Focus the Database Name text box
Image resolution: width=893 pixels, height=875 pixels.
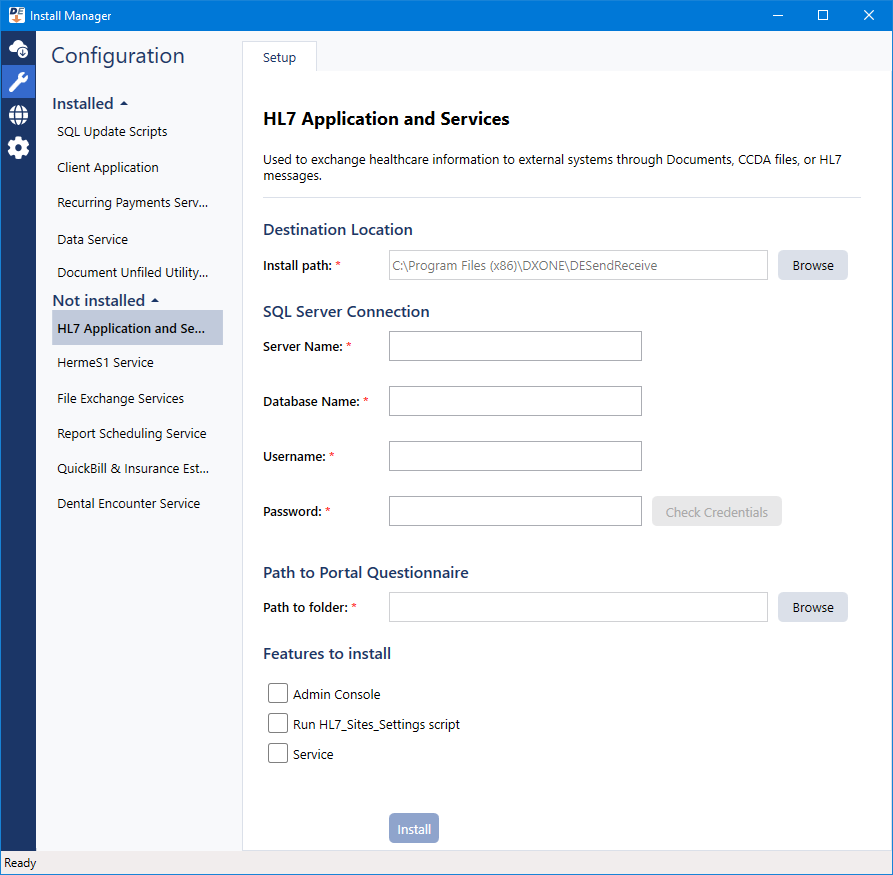(515, 401)
